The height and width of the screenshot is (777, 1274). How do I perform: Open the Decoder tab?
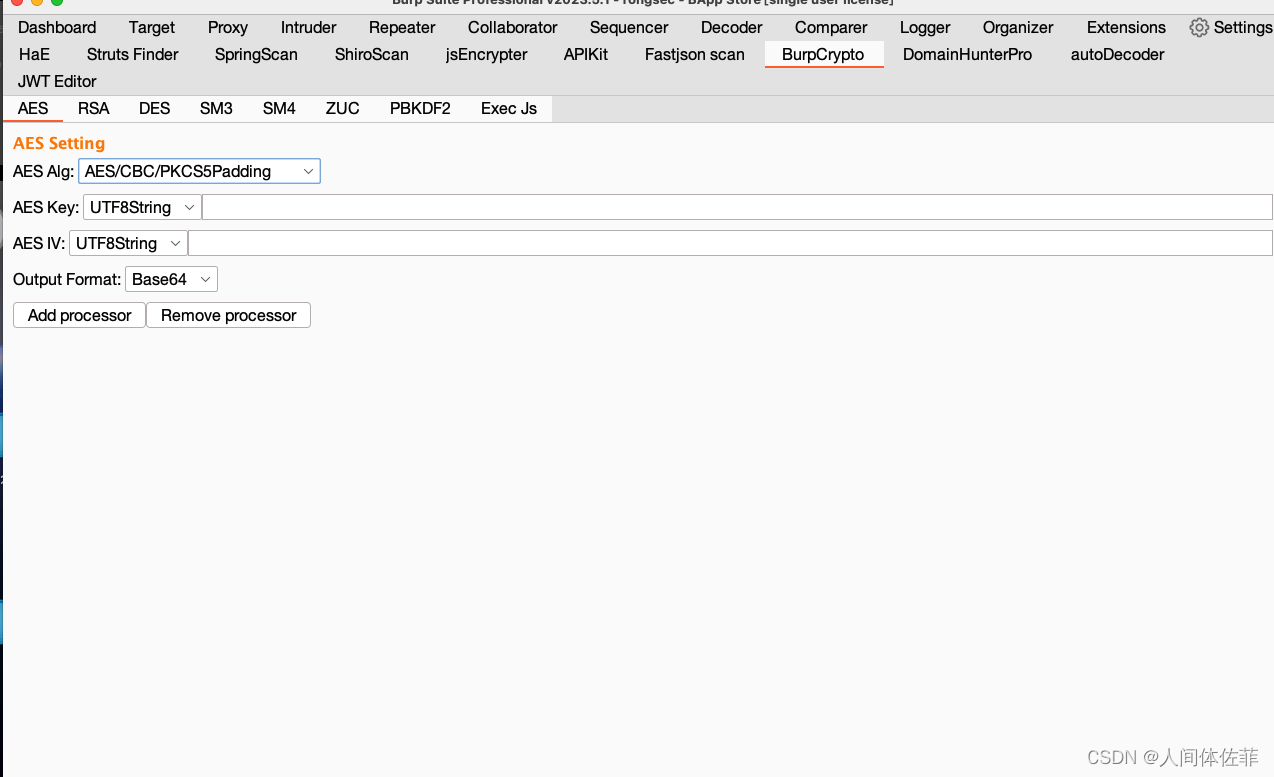click(x=732, y=27)
